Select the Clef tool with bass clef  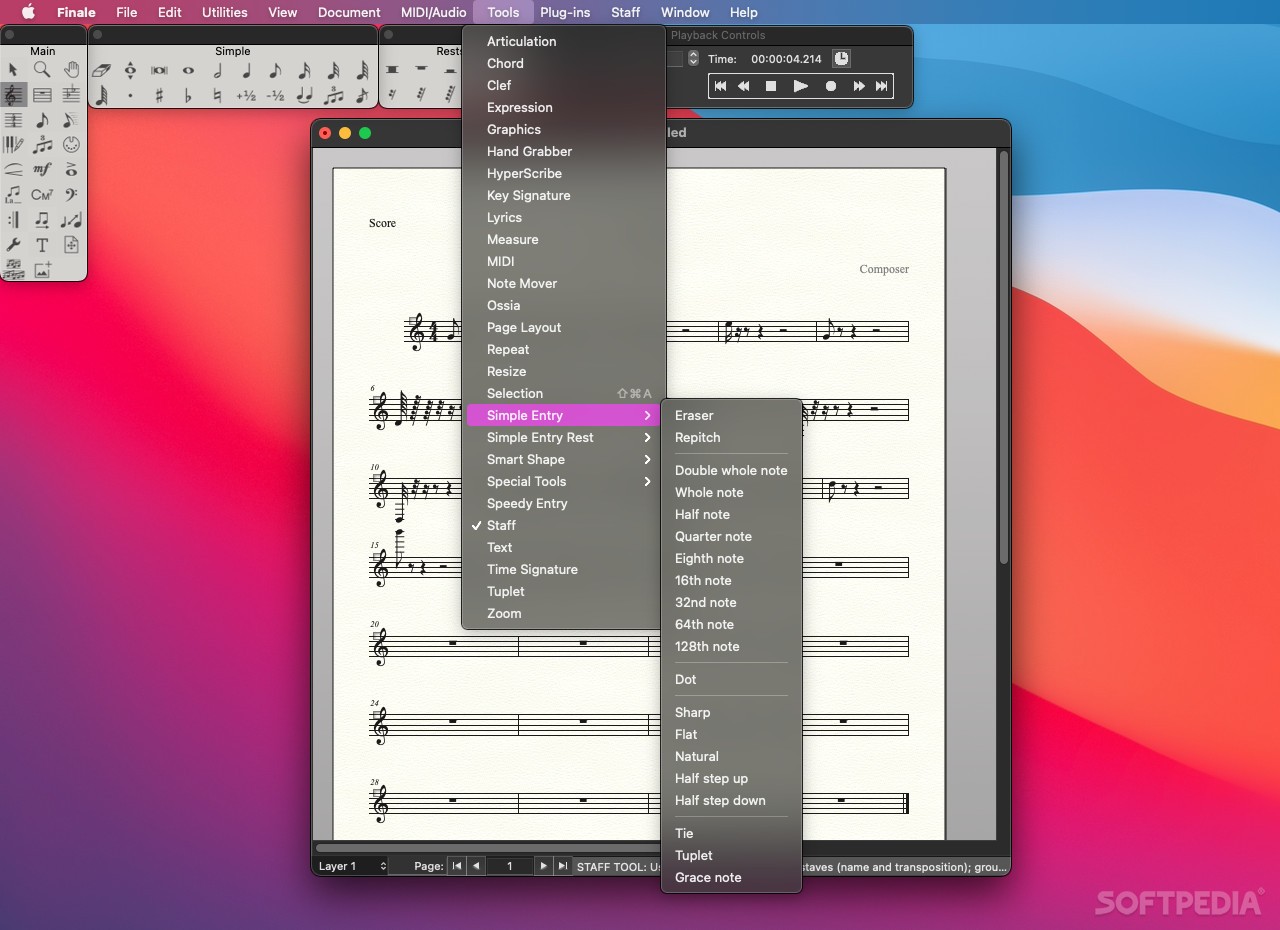click(x=71, y=195)
